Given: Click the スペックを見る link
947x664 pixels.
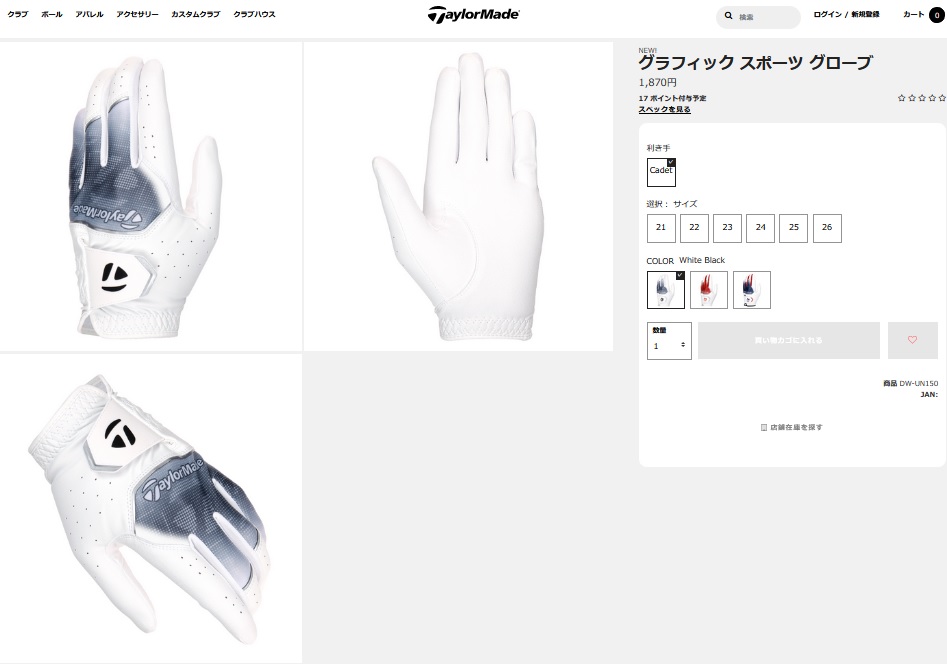Looking at the screenshot, I should tap(664, 109).
